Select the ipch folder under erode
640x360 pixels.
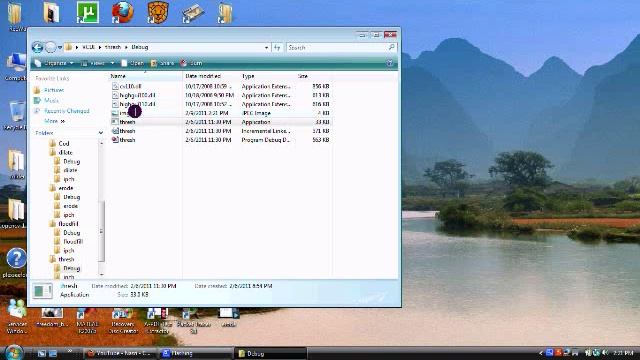64,215
